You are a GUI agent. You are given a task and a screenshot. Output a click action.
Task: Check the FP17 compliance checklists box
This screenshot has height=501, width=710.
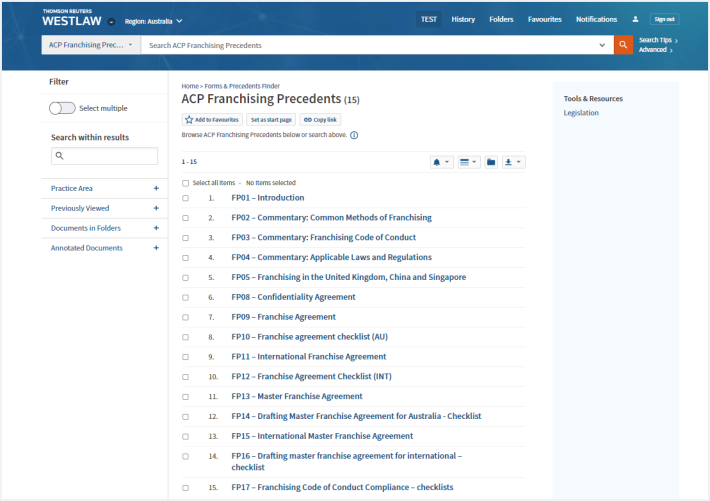tap(185, 488)
